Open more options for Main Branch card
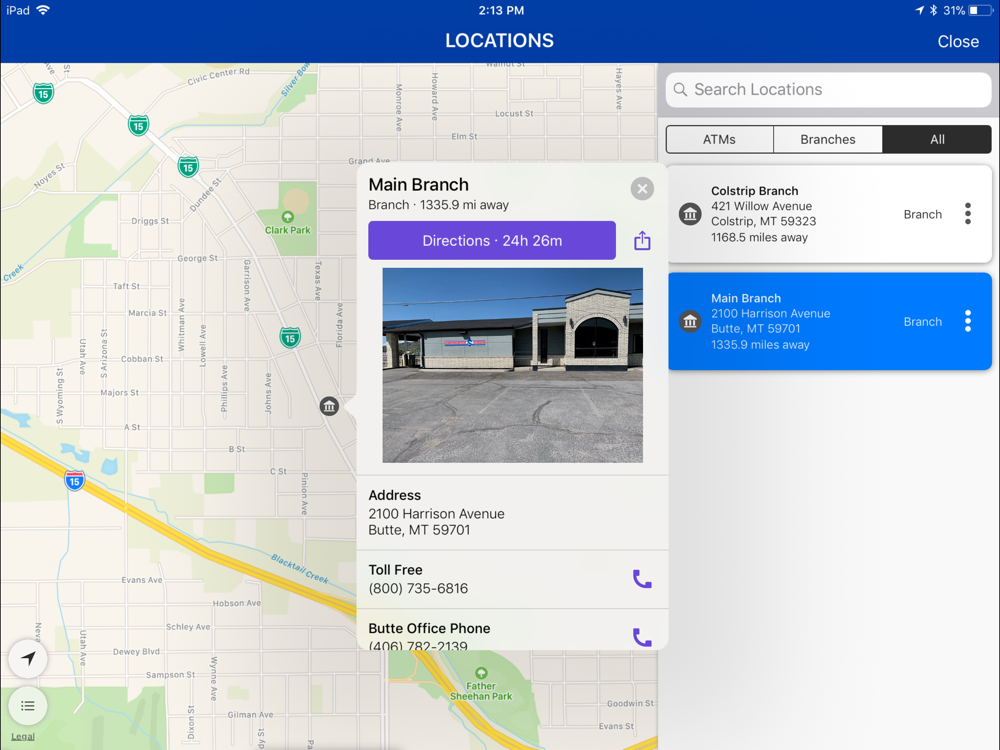 tap(967, 321)
